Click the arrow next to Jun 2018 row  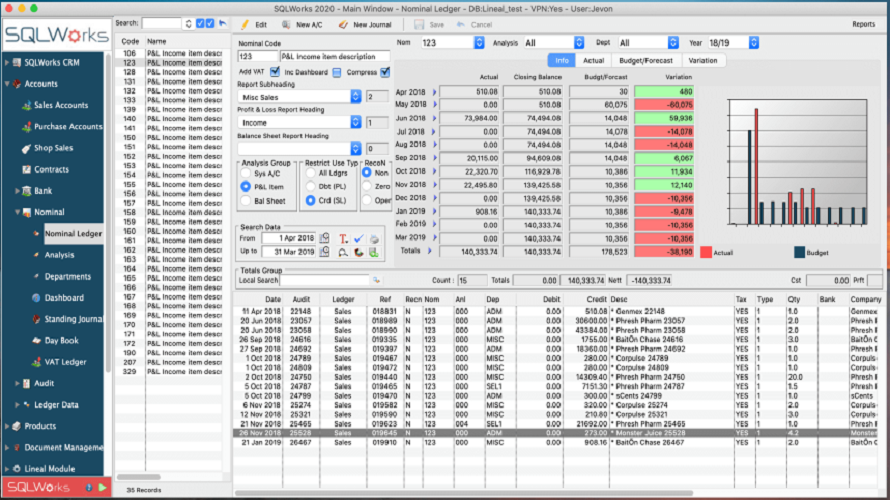[435, 118]
